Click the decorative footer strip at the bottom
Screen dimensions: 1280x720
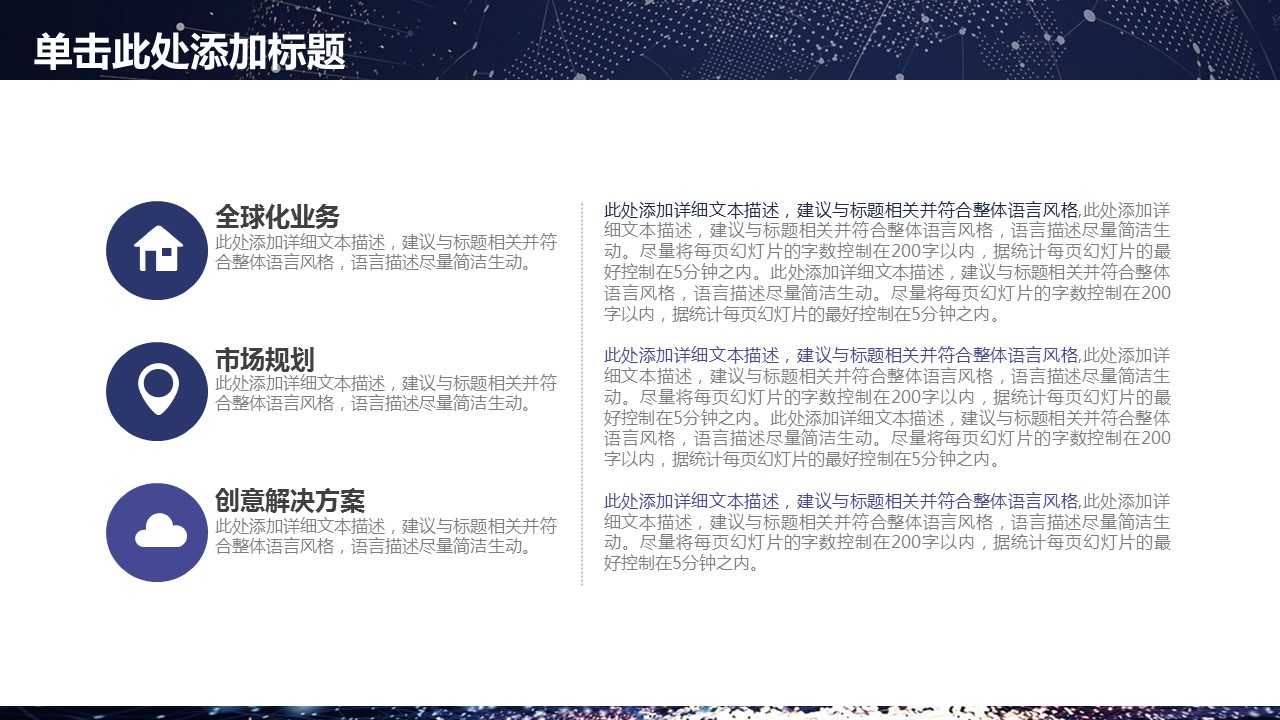coord(640,712)
